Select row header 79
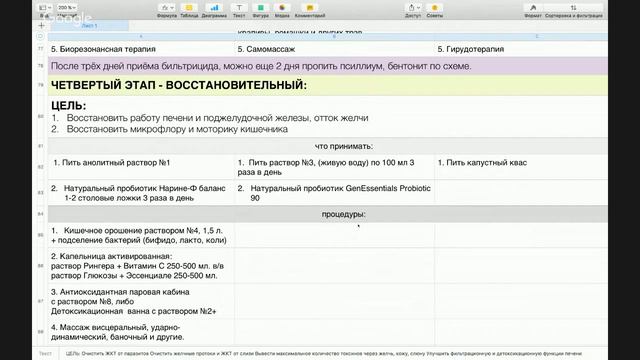Image resolution: width=640 pixels, height=360 pixels. click(x=40, y=85)
